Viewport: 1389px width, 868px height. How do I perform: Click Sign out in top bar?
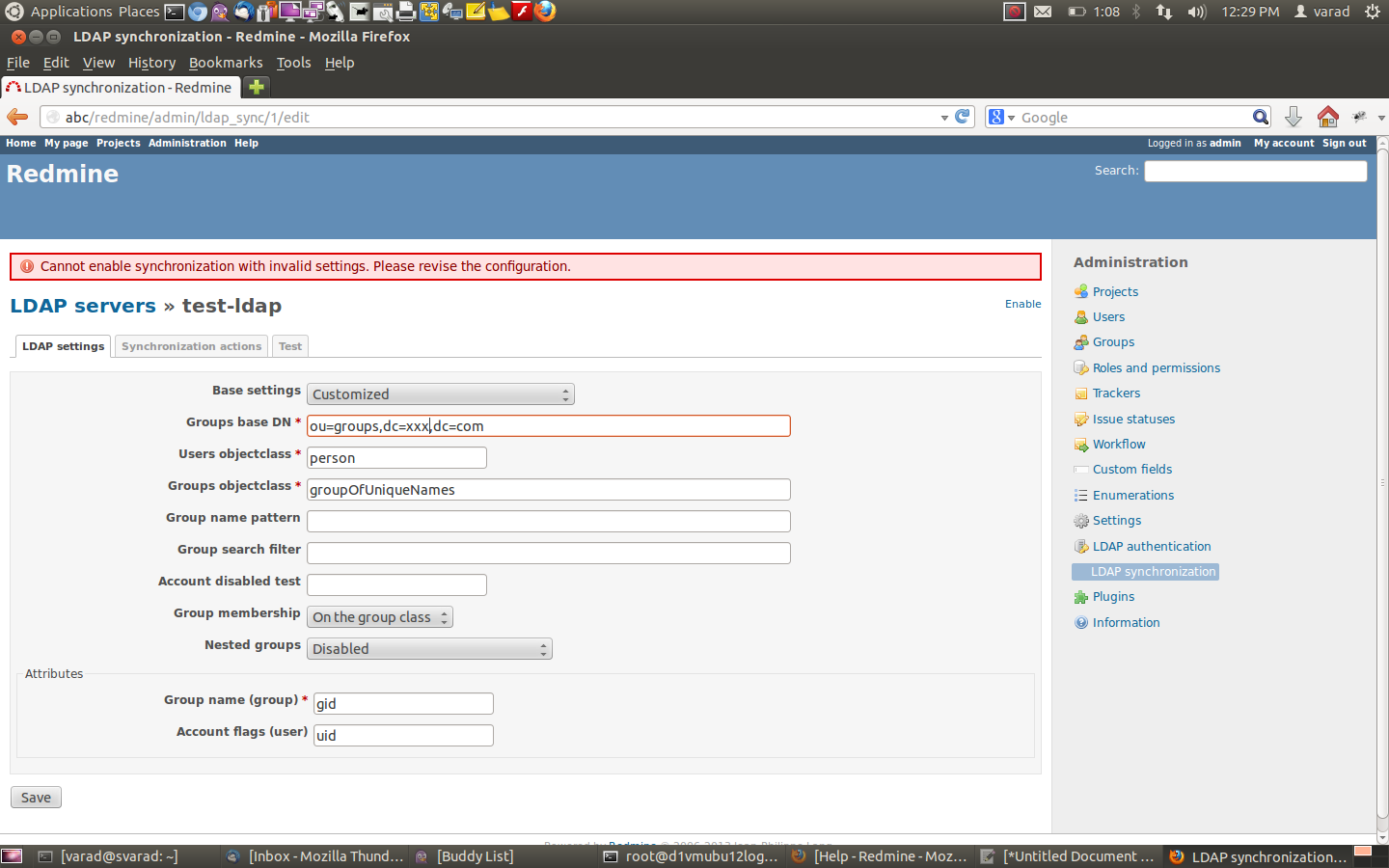click(x=1344, y=143)
